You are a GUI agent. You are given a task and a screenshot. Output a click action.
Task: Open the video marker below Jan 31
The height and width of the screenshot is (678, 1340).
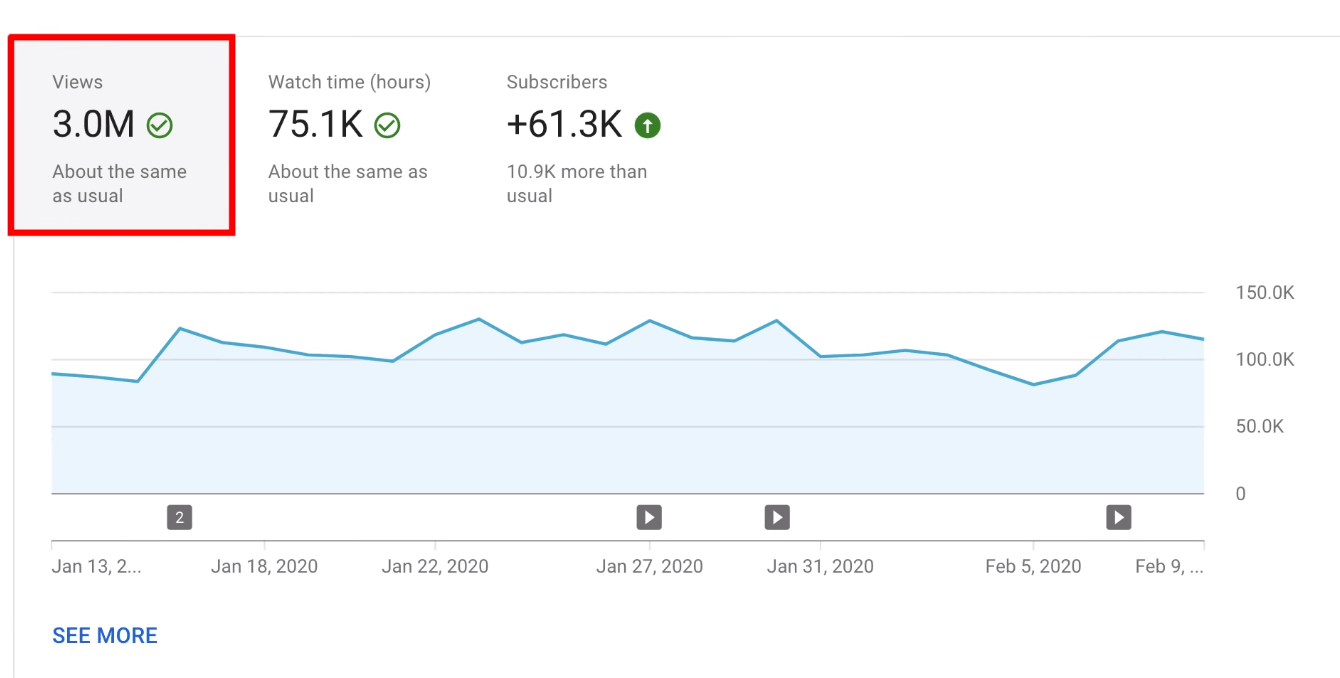(777, 516)
